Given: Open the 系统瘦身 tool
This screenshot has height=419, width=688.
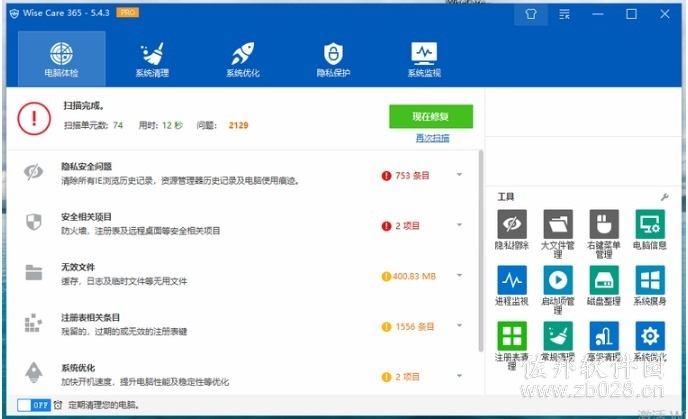Looking at the screenshot, I should coord(650,285).
